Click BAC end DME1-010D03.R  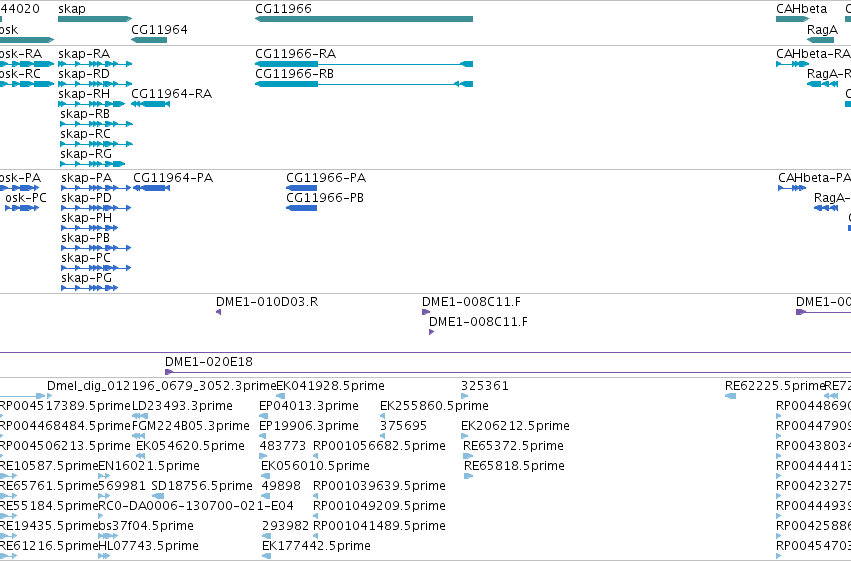coord(218,312)
